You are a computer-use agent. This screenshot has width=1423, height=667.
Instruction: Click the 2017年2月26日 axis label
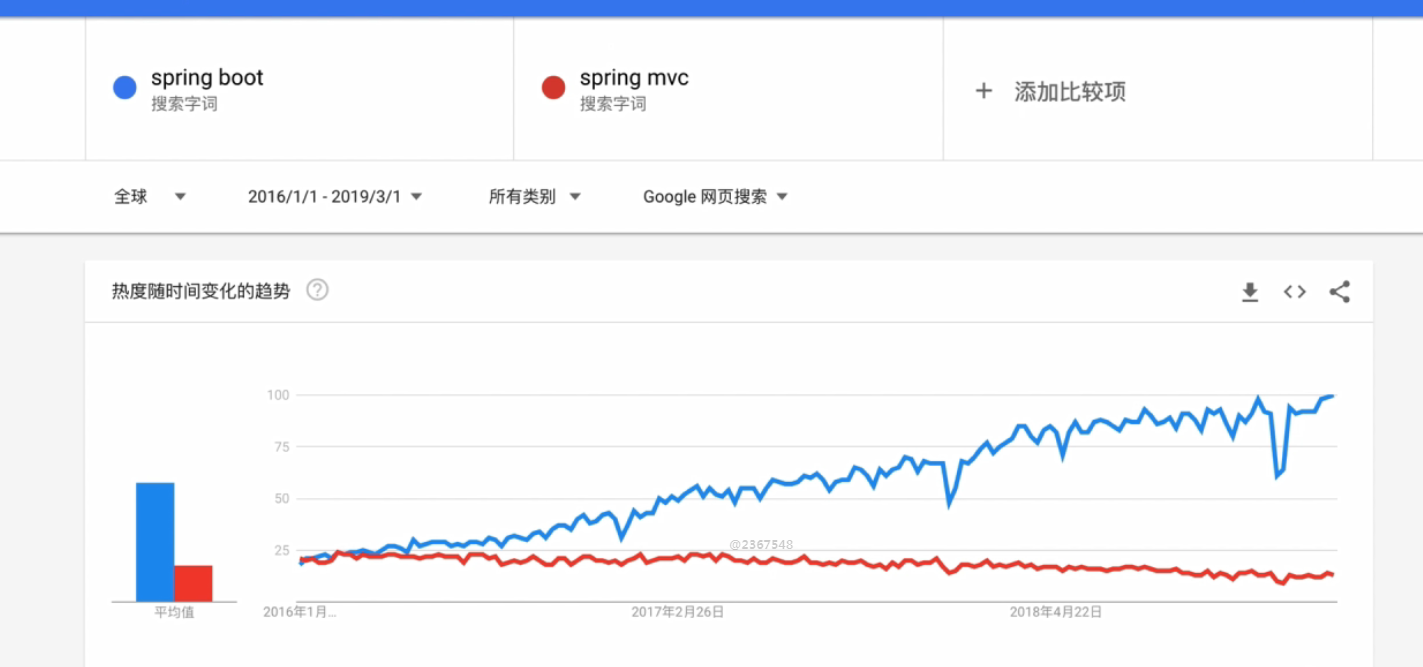click(678, 612)
